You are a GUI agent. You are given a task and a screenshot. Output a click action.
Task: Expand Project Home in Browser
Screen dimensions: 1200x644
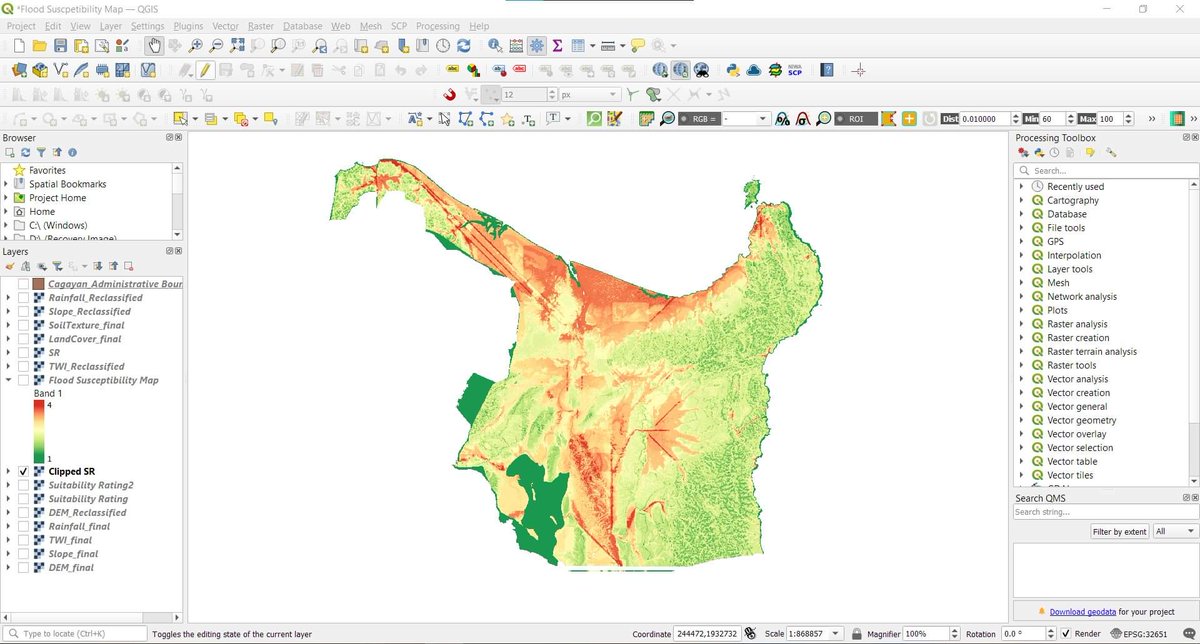[x=7, y=198]
